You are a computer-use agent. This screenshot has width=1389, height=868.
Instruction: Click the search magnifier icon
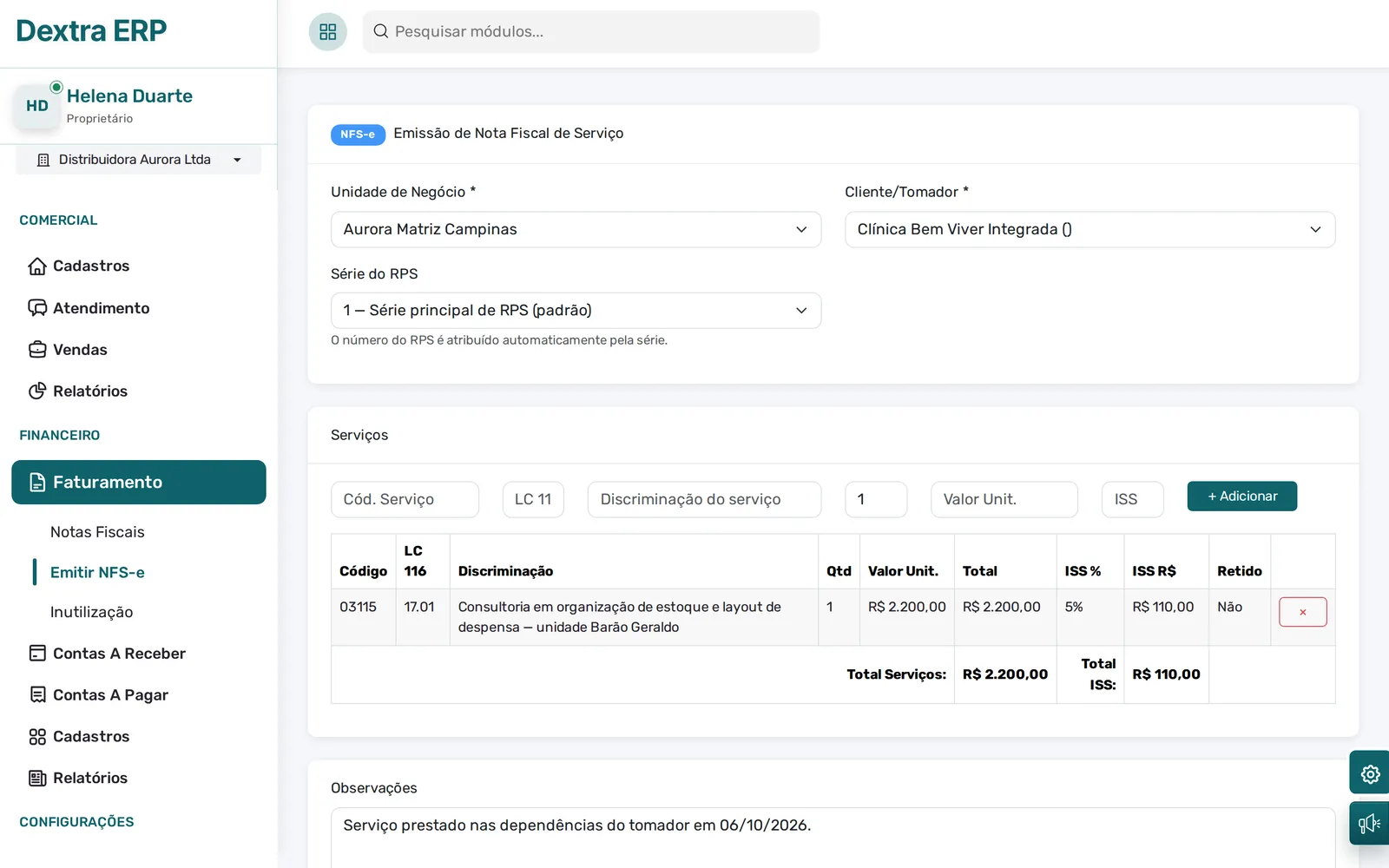click(380, 31)
